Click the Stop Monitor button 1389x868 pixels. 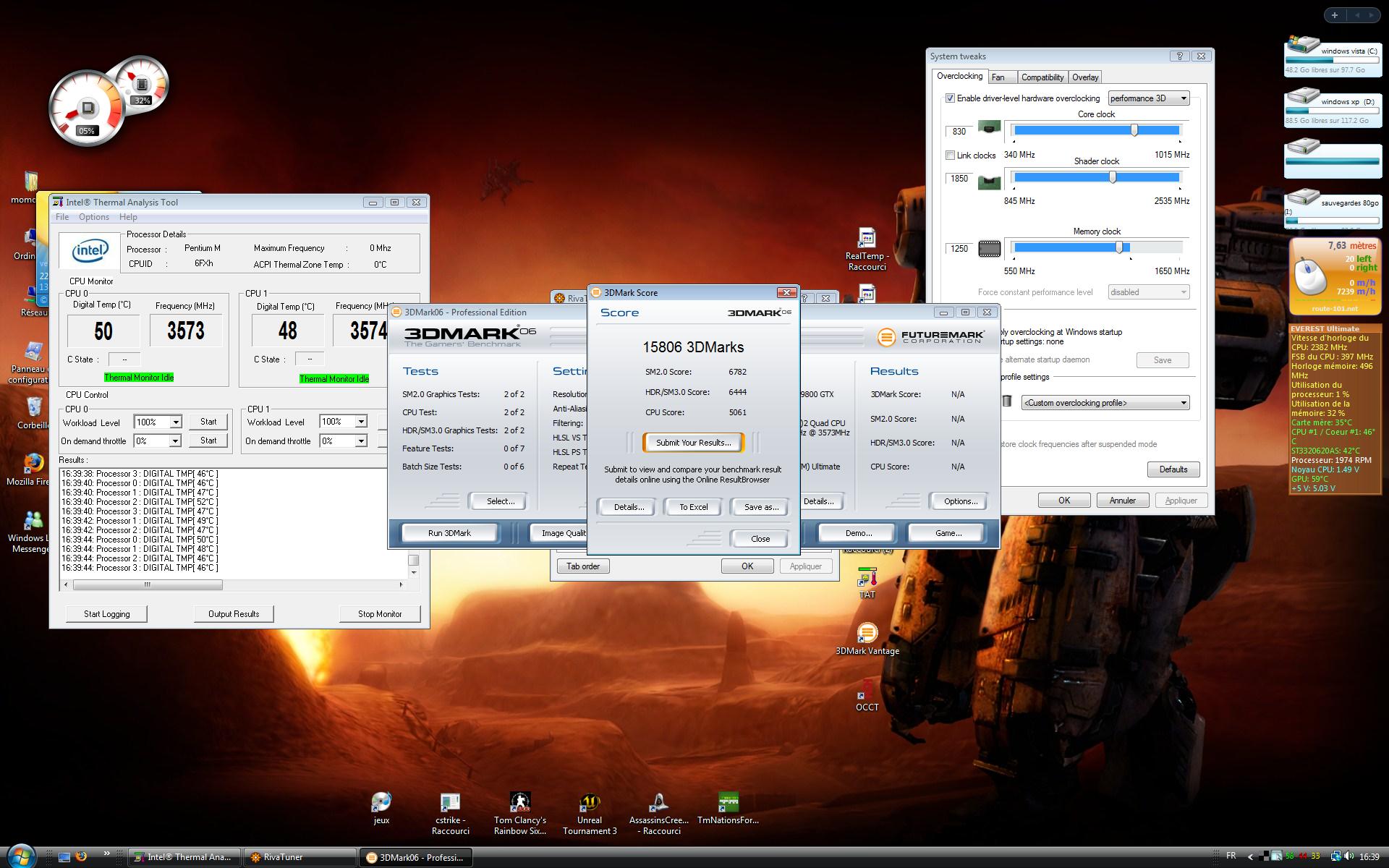[x=380, y=614]
